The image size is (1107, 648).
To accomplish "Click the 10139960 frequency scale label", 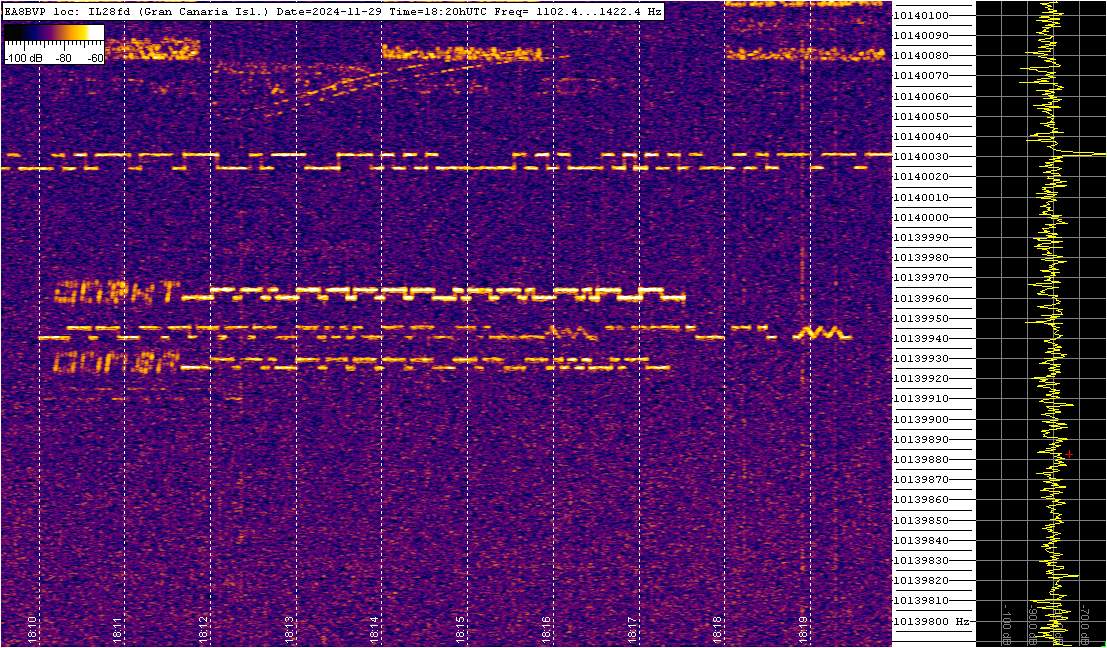I will 921,298.
